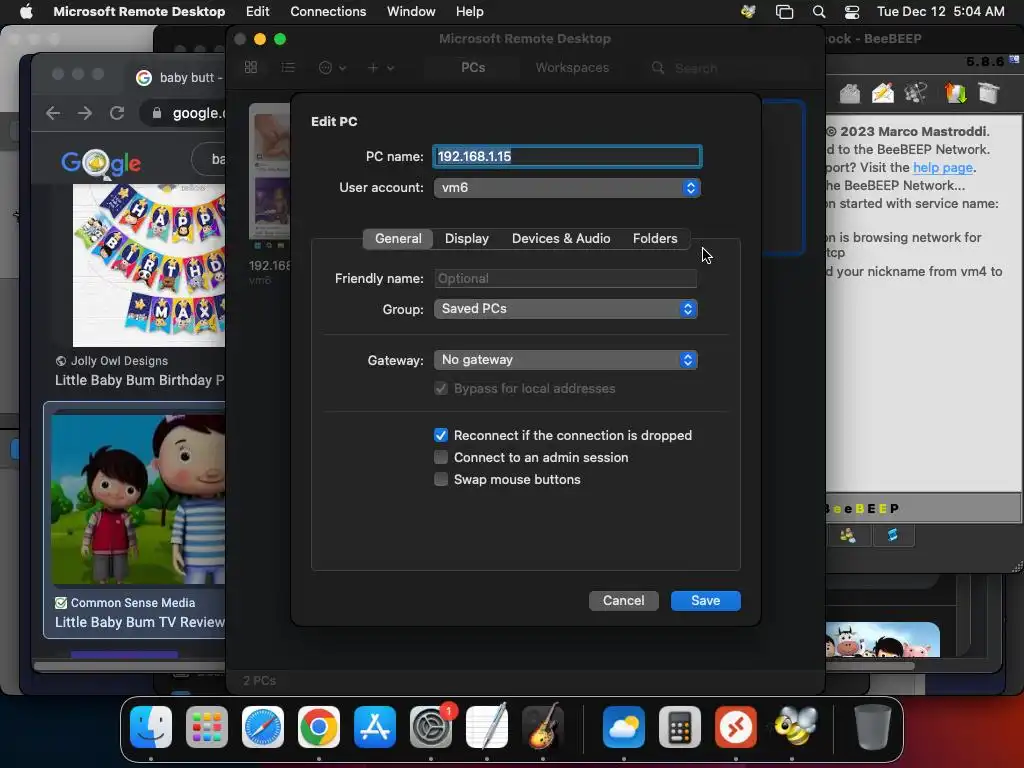
Task: Open the Window menu
Action: click(x=411, y=12)
